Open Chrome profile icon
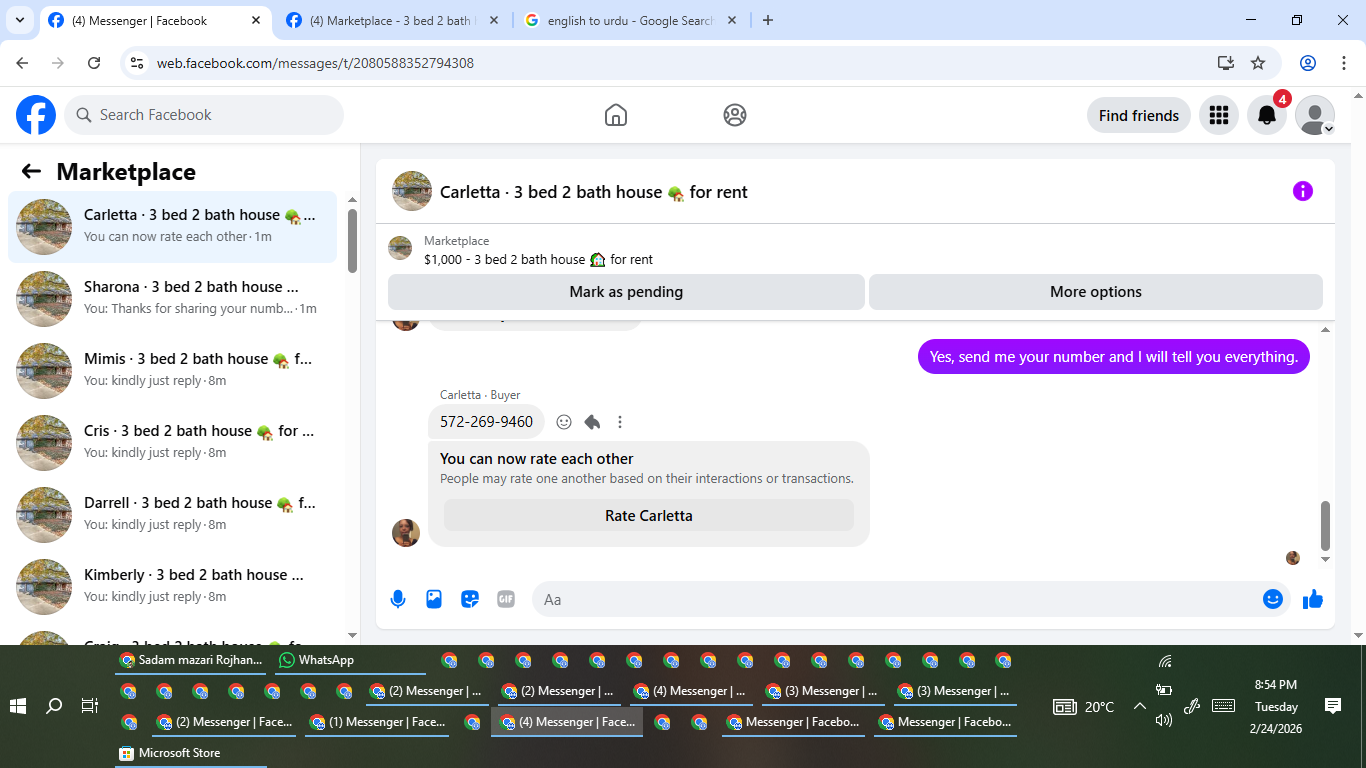The image size is (1366, 768). 1308,63
